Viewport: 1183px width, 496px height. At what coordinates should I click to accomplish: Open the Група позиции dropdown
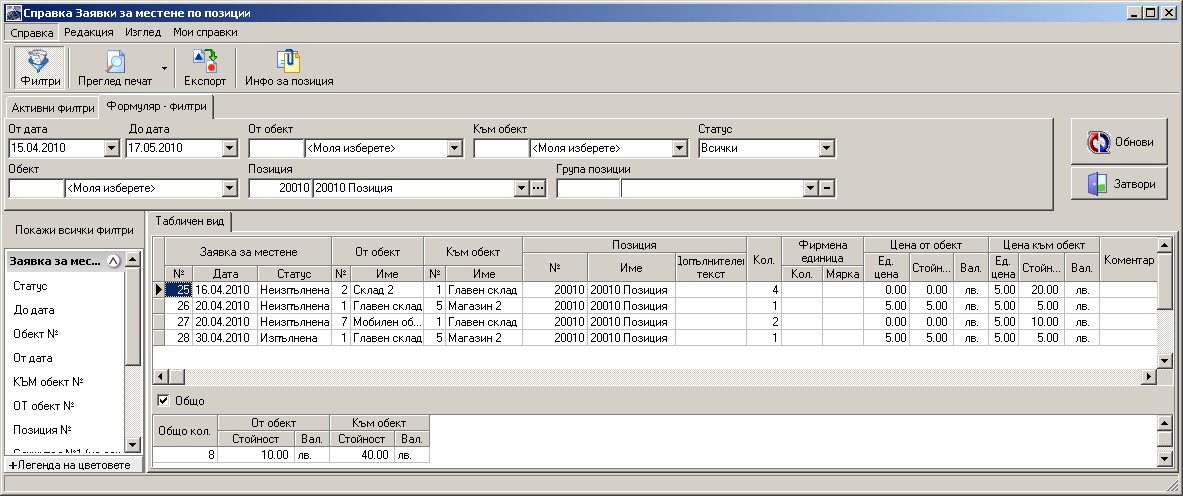(810, 188)
